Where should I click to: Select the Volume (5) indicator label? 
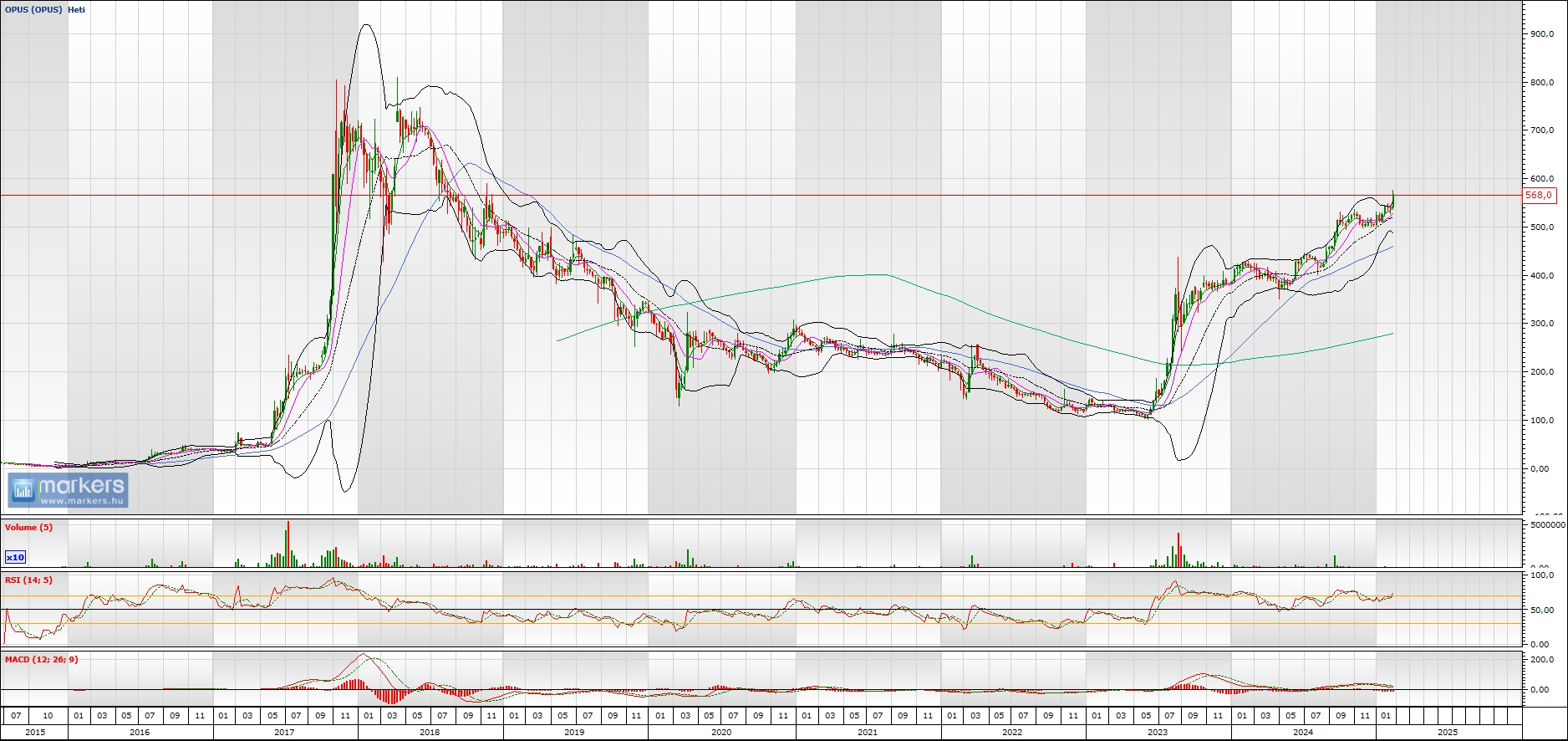[x=28, y=528]
